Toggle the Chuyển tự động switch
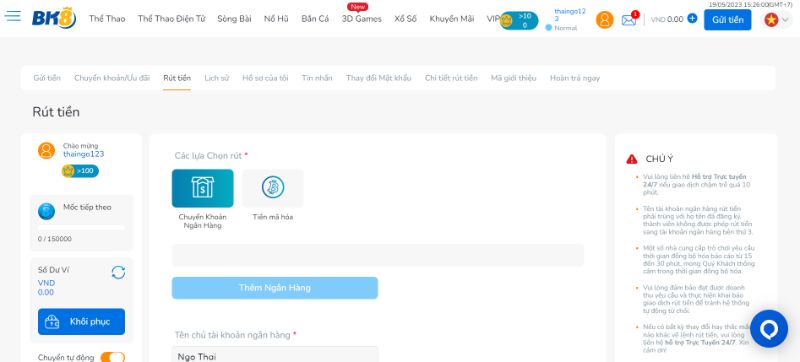 point(113,357)
